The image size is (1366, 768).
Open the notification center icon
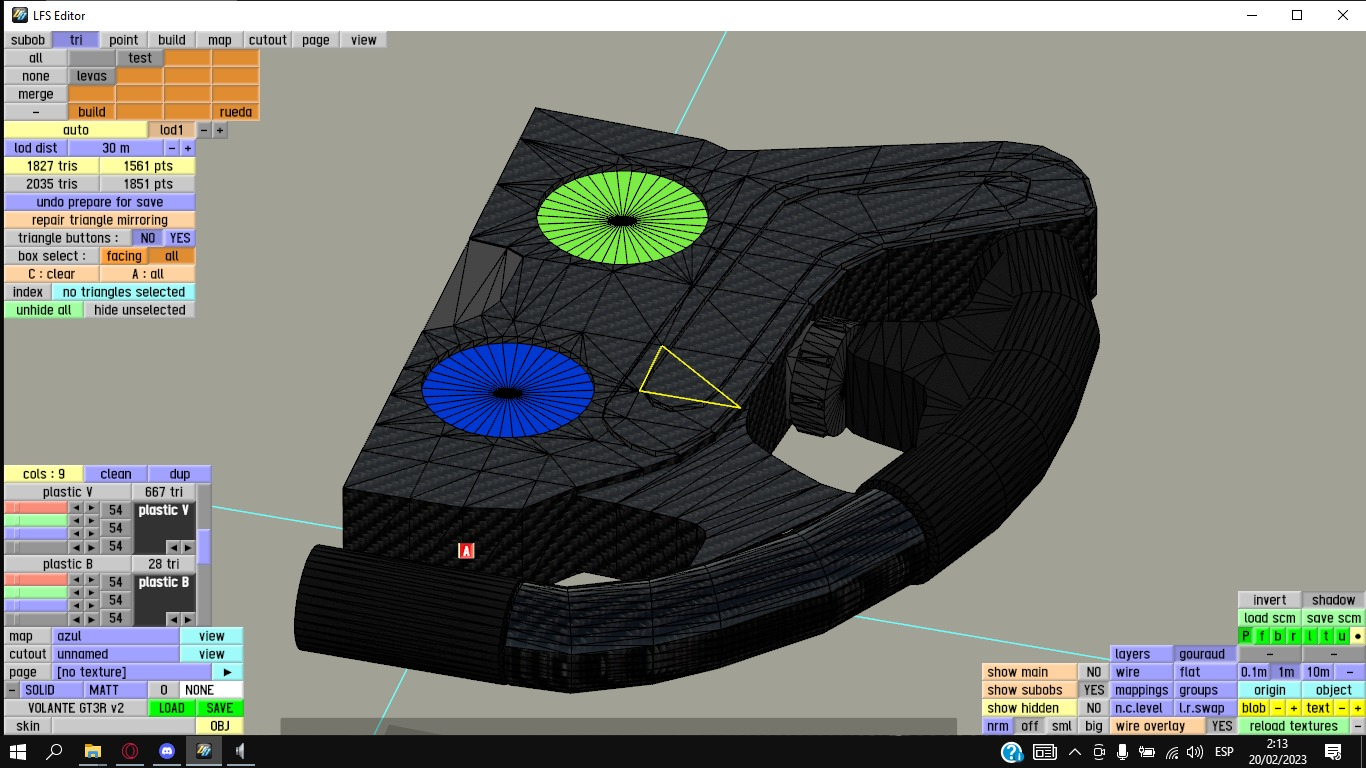tap(1333, 751)
